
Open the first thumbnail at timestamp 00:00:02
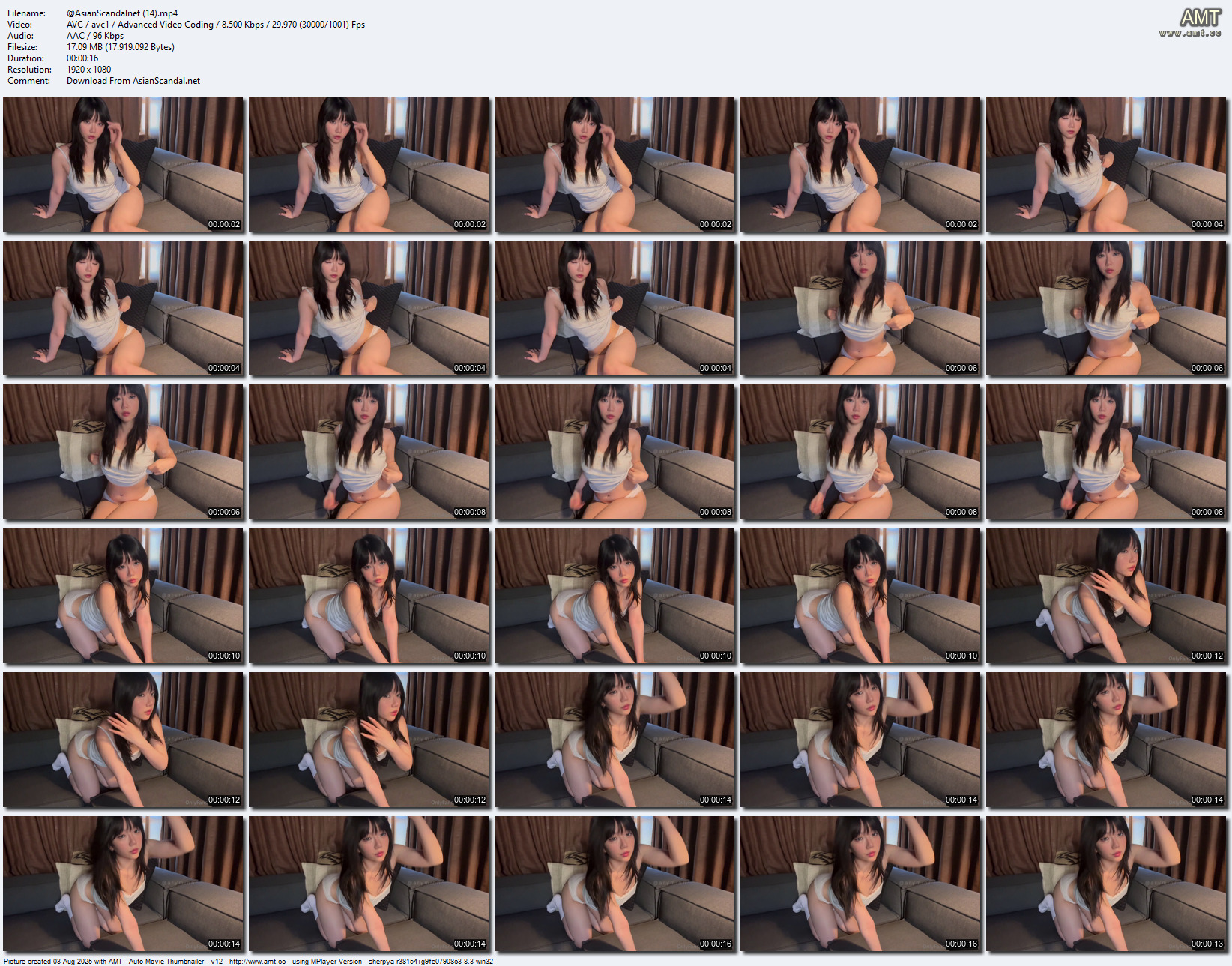[122, 164]
